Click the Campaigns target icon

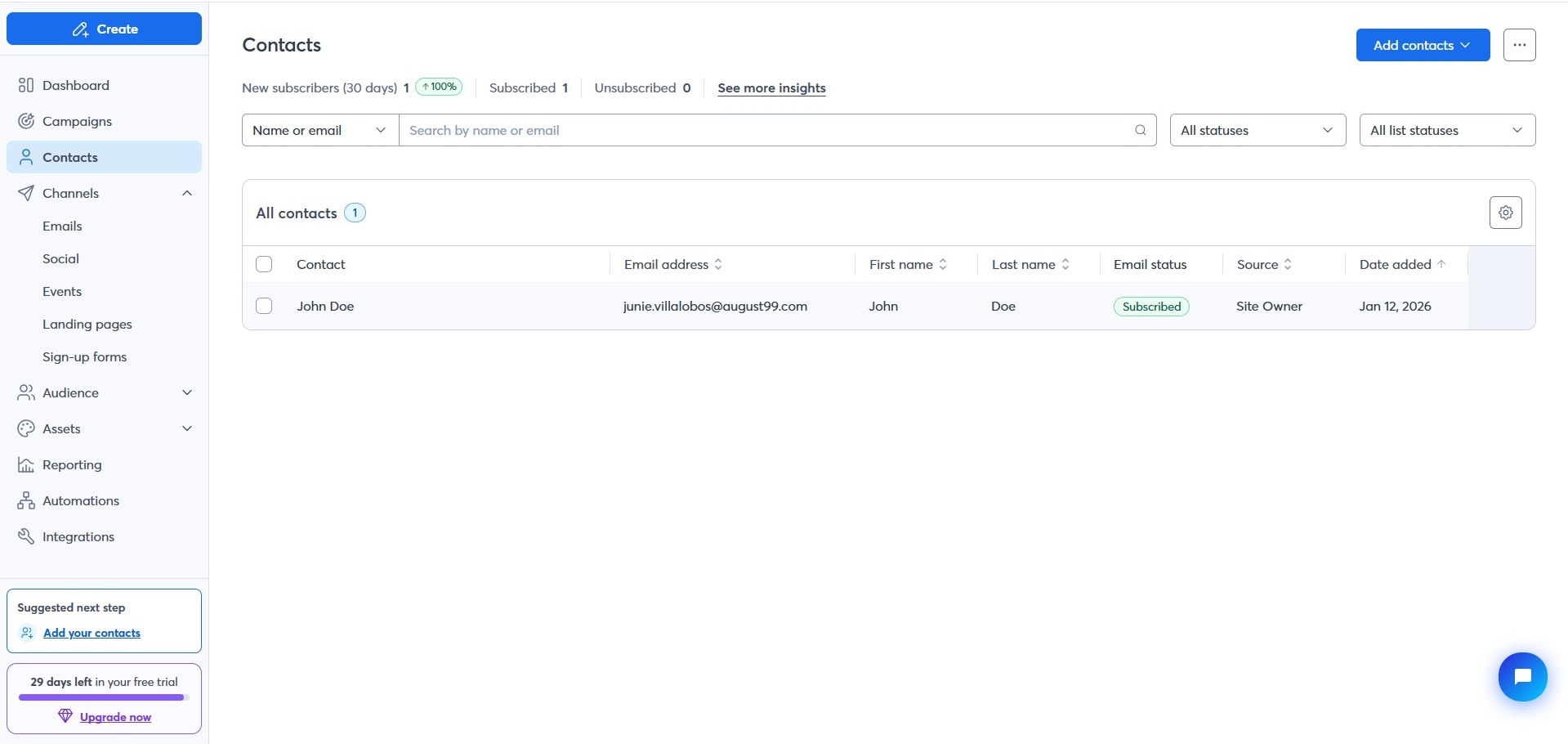tap(26, 122)
